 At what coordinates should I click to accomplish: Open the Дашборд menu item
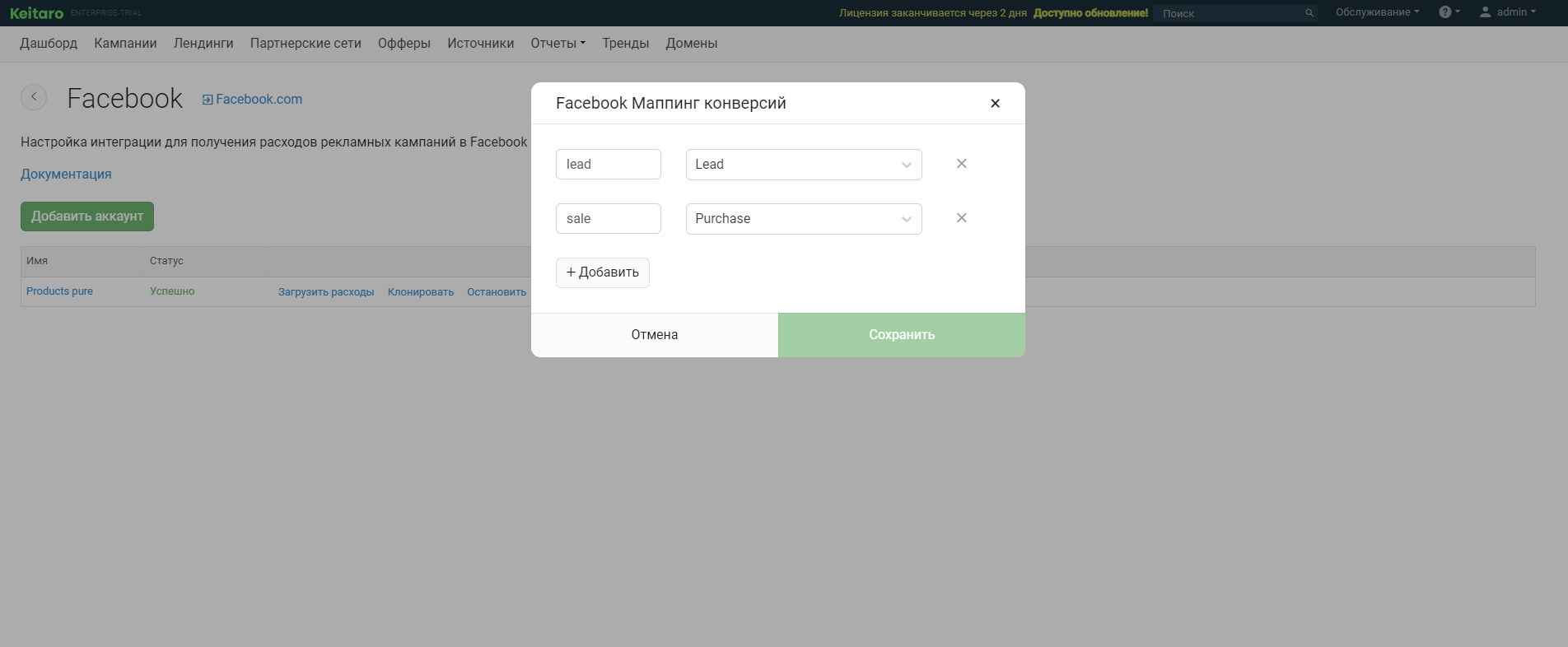[49, 44]
